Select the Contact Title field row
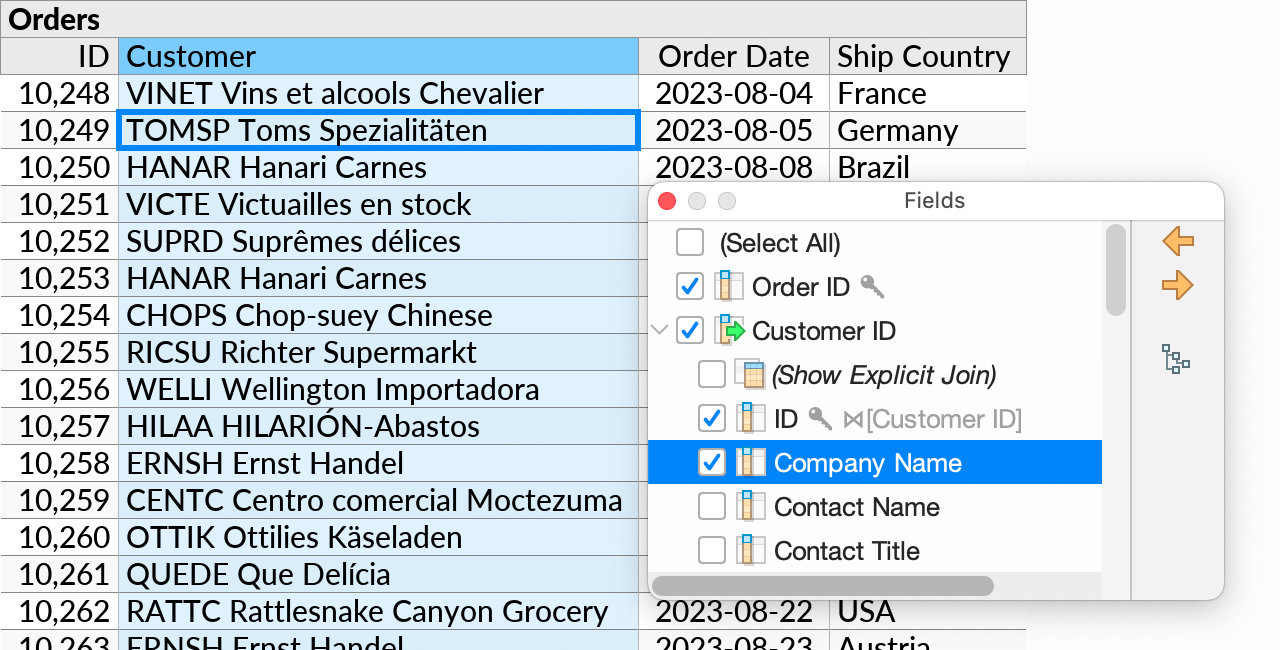 point(847,550)
